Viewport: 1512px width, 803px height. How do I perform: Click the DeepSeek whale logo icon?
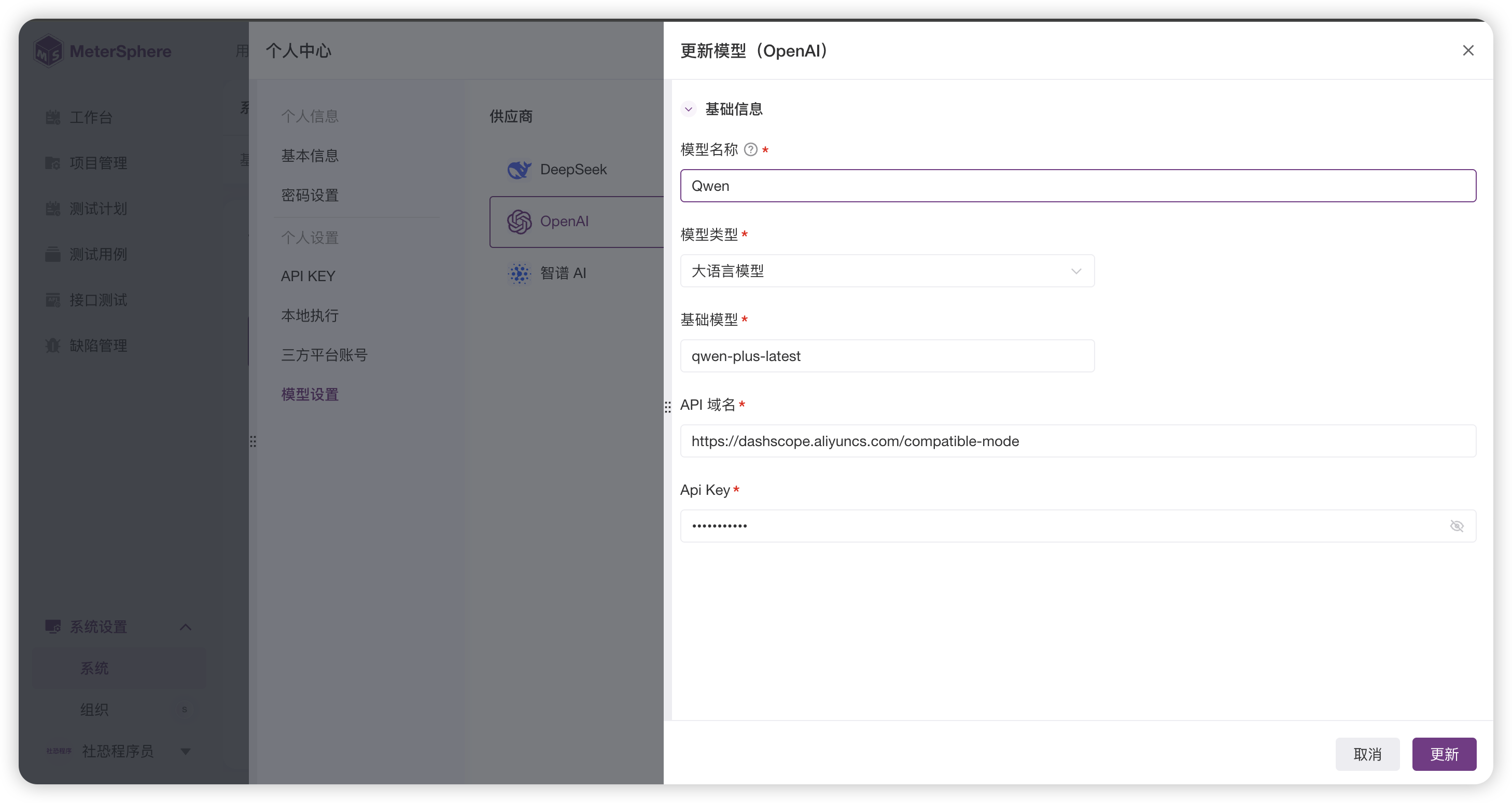(519, 170)
